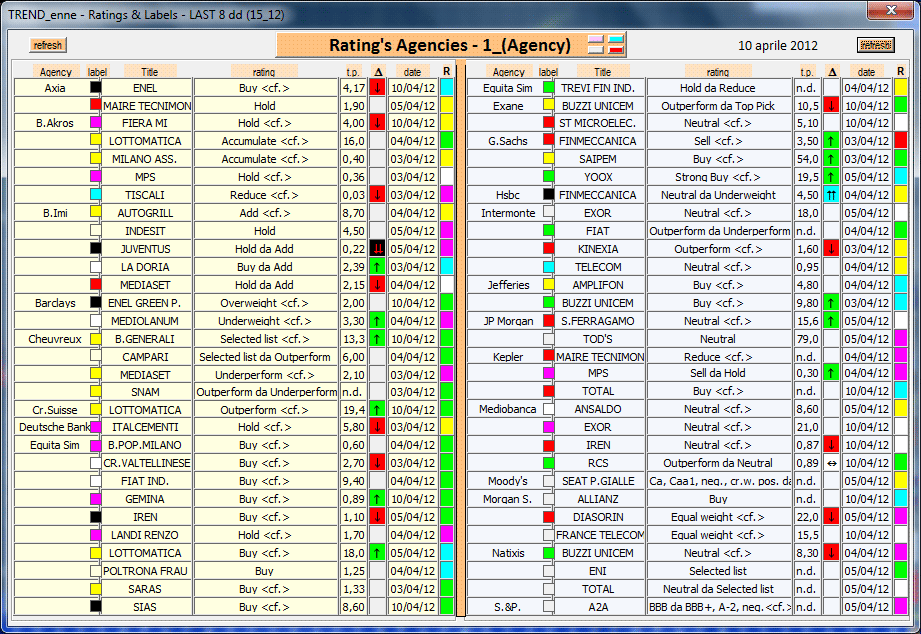Click the magenta label square next to FIERA MI

95,122
